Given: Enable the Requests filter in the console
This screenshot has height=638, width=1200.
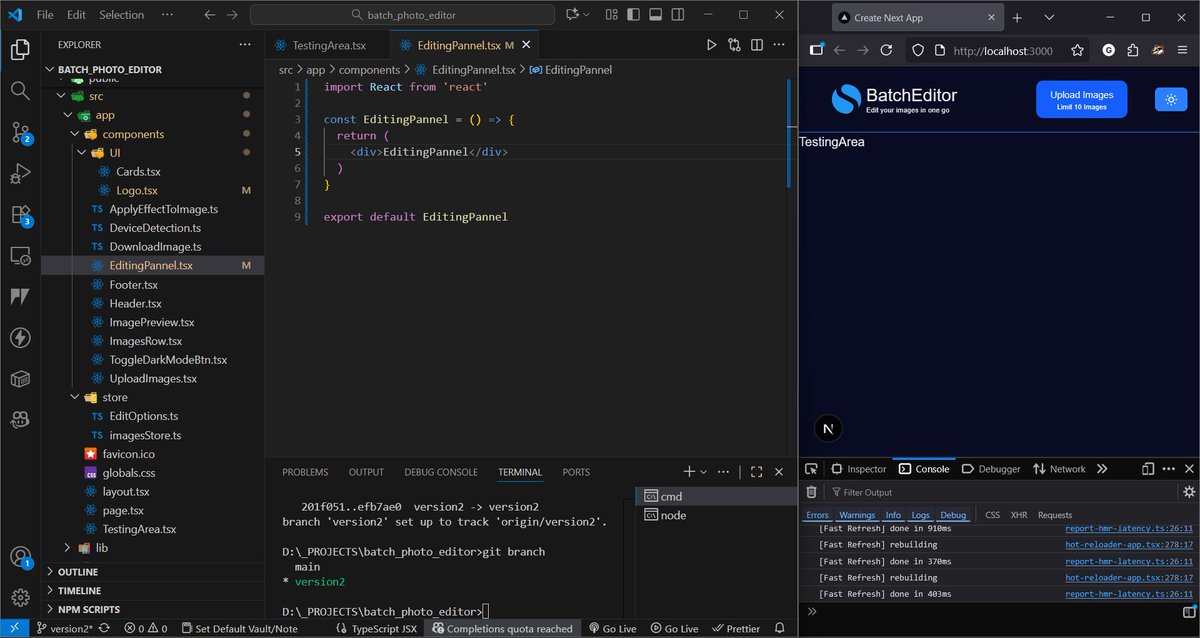Looking at the screenshot, I should [1055, 515].
